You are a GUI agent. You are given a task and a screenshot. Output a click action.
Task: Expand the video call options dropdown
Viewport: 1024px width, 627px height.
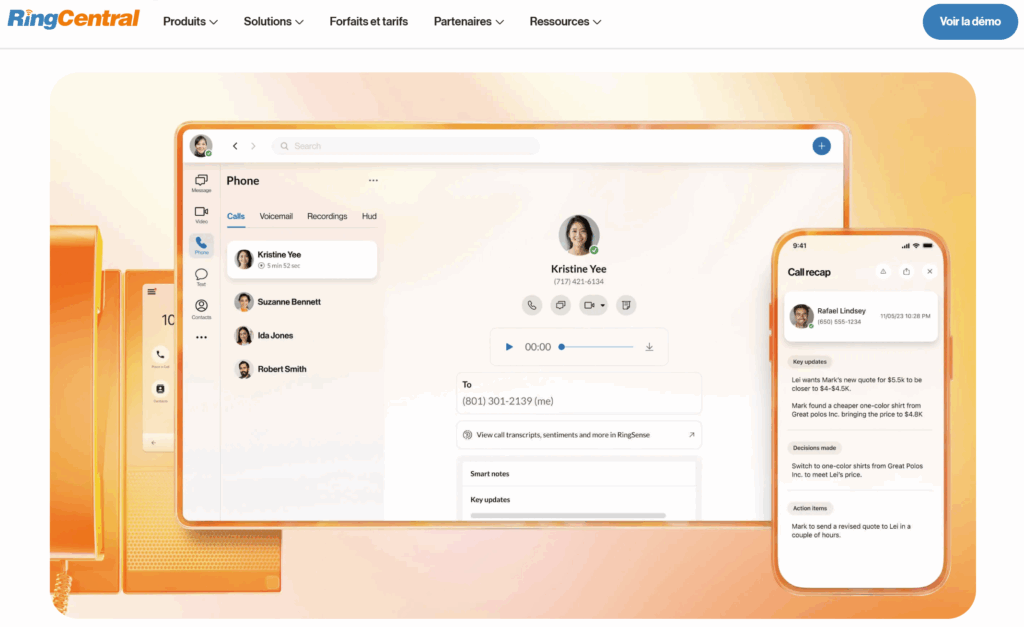coord(603,305)
